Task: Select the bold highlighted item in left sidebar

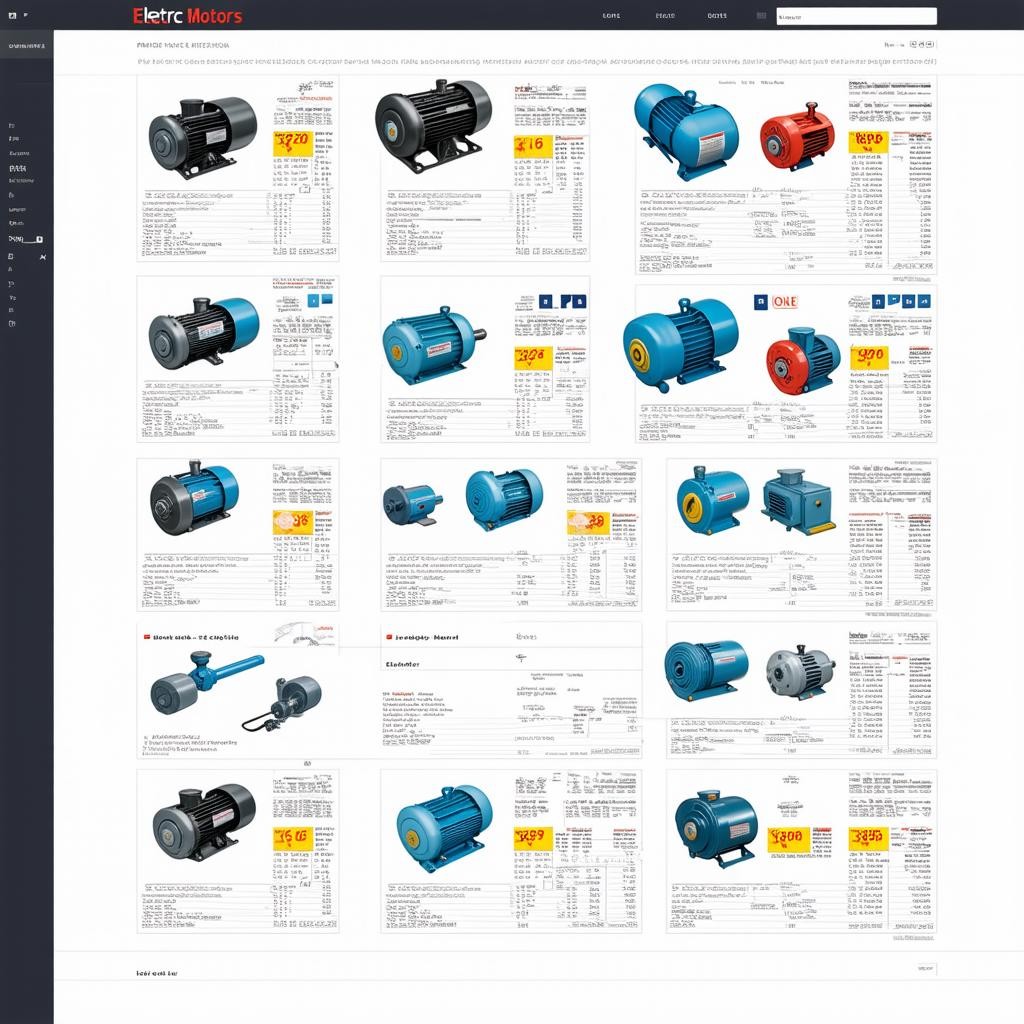Action: coord(17,169)
